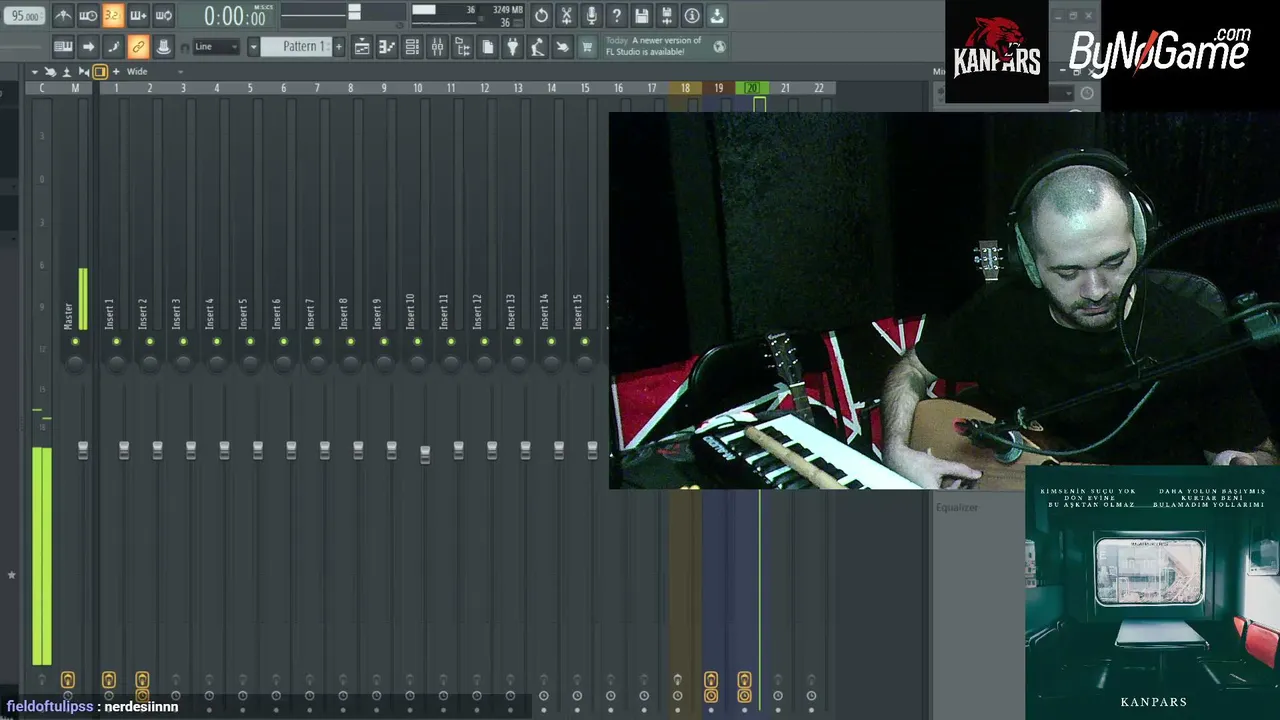
Task: Adjust the tempo value 95.000
Action: pyautogui.click(x=25, y=16)
